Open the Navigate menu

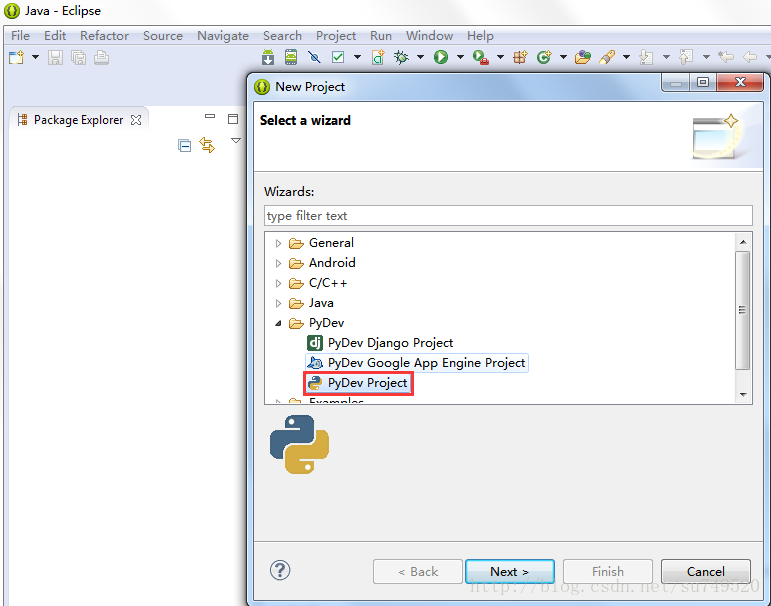pos(223,36)
